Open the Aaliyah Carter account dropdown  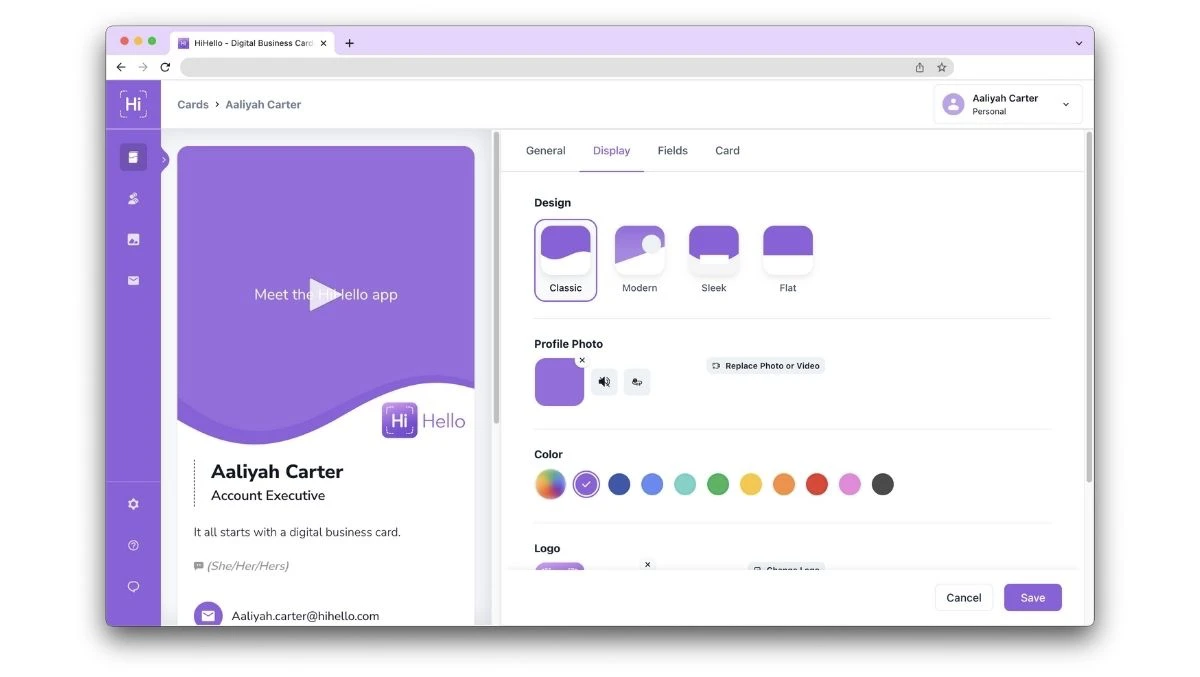[1007, 103]
